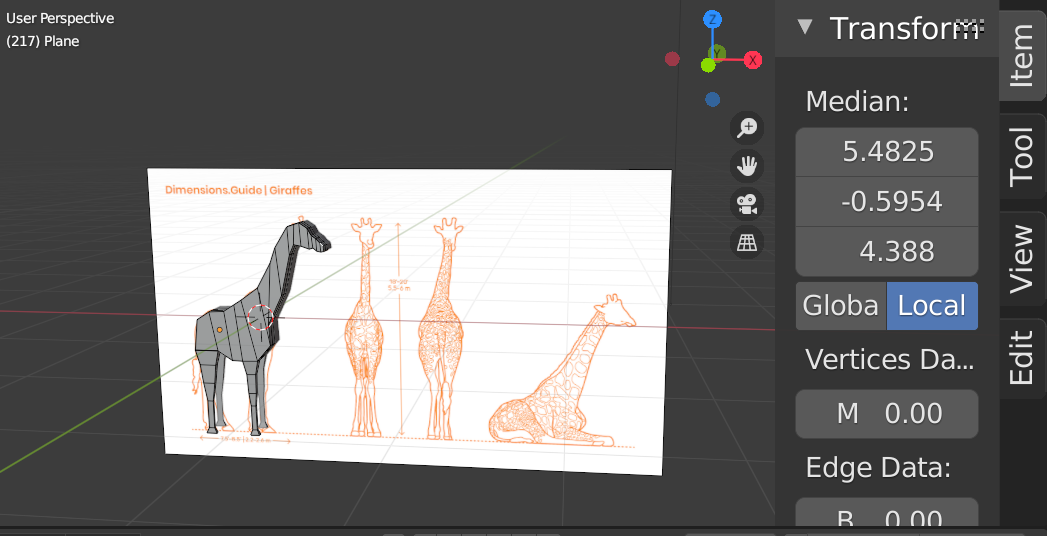Click the 'Edge Data:' label
The image size is (1047, 536).
pyautogui.click(x=878, y=467)
